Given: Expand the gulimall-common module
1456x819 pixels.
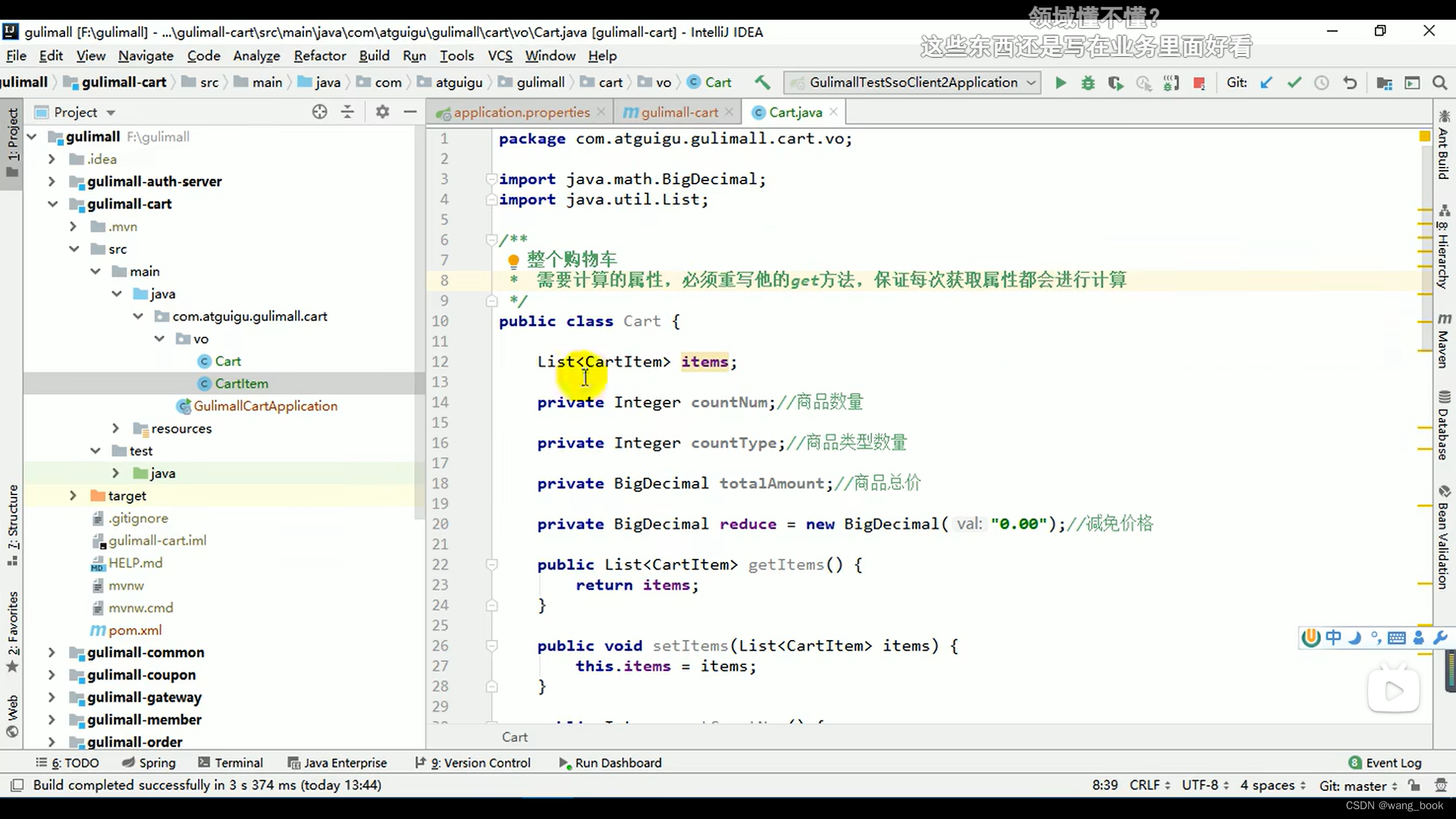Looking at the screenshot, I should [52, 652].
